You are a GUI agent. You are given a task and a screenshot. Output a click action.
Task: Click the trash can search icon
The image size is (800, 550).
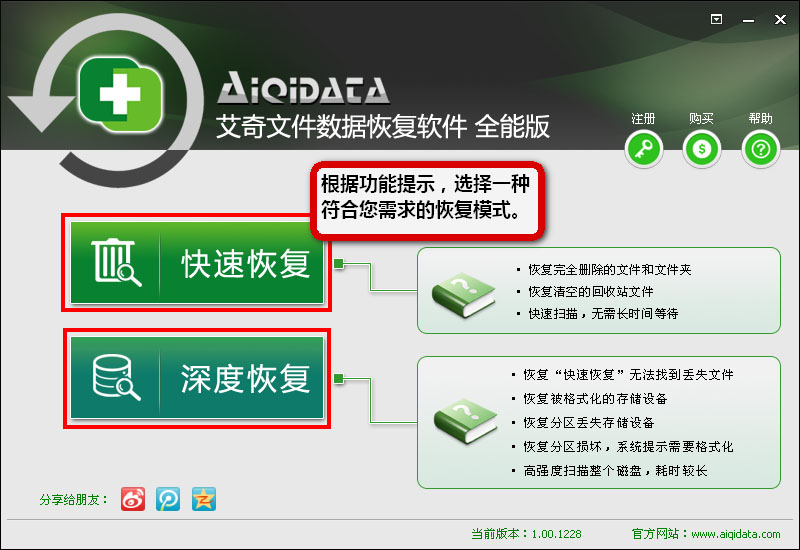click(x=116, y=262)
